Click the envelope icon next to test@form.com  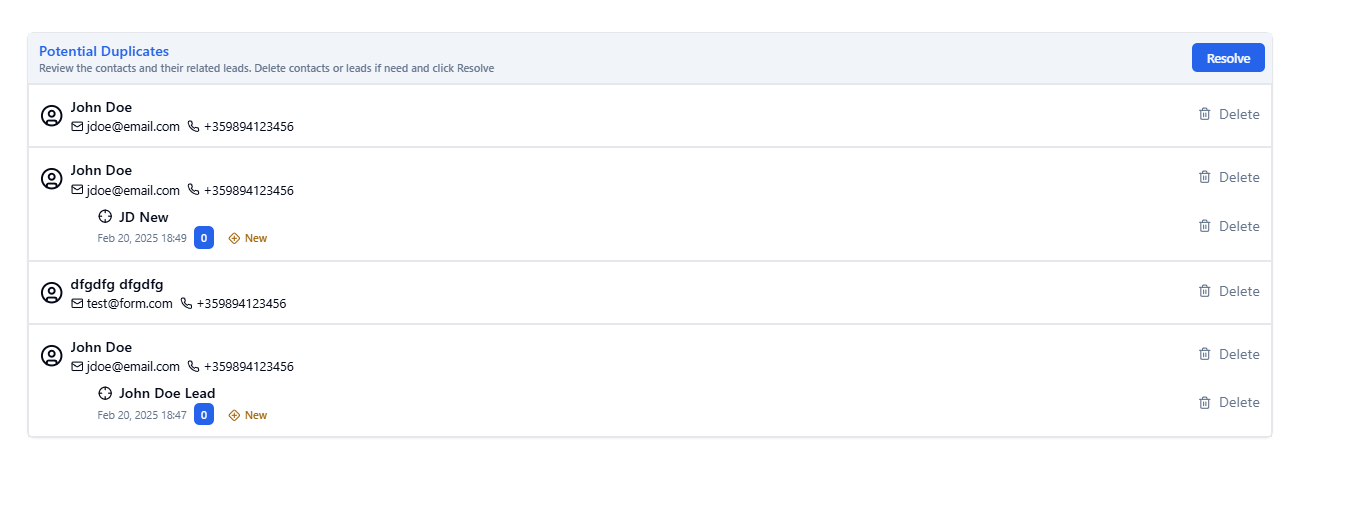[x=77, y=303]
